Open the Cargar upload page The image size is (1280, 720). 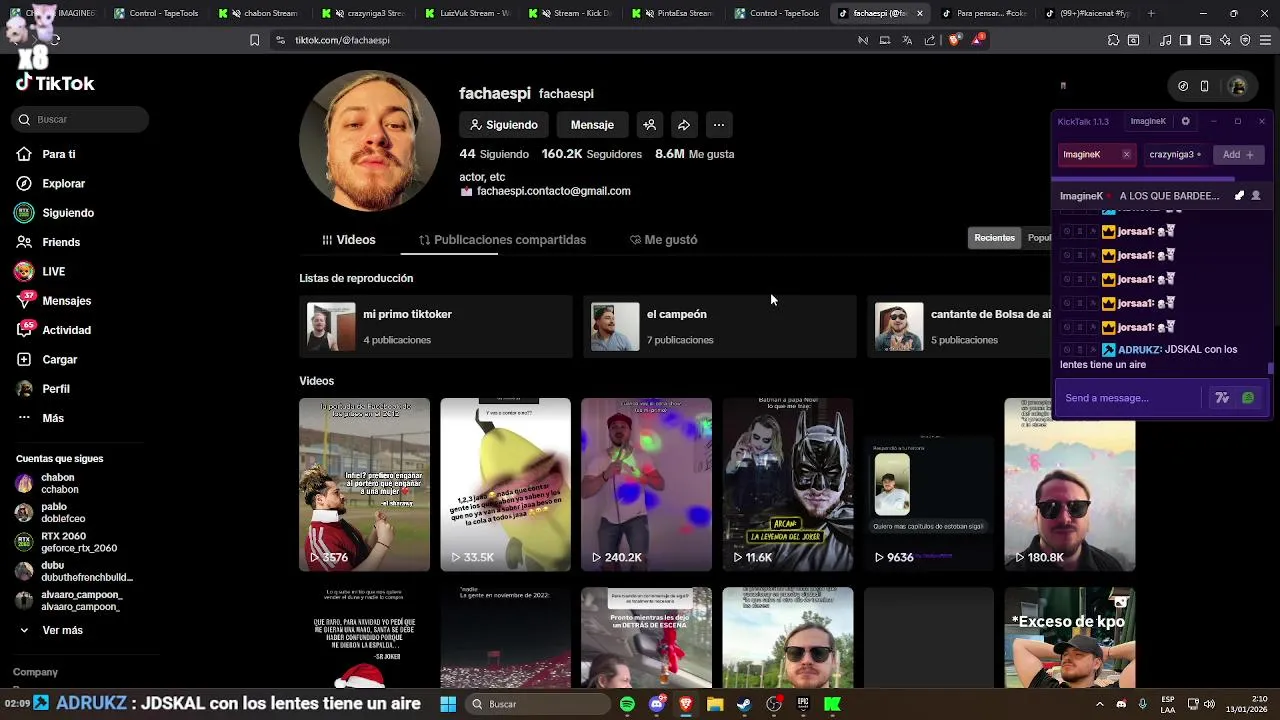point(59,359)
